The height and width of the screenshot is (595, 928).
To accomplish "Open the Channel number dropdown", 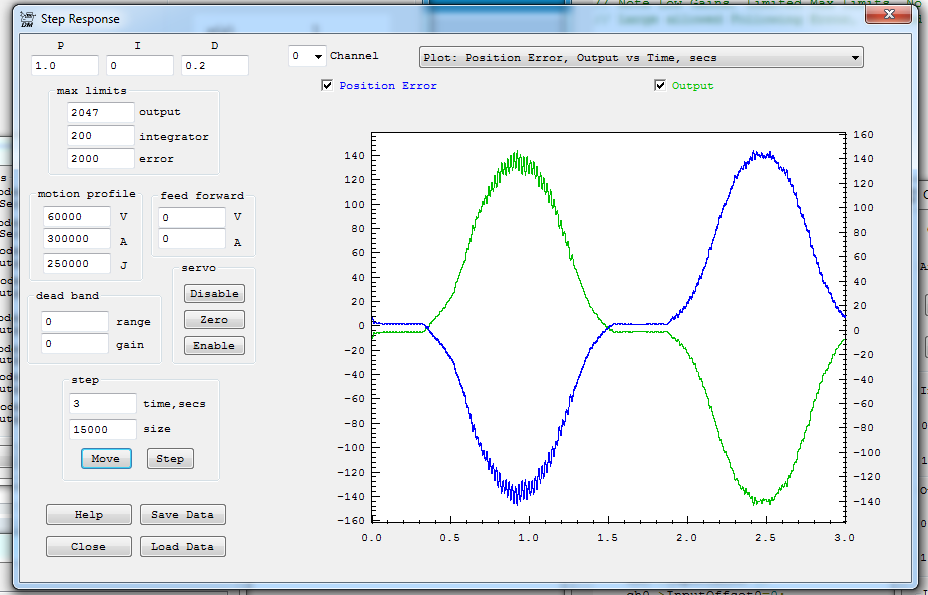I will click(x=307, y=57).
